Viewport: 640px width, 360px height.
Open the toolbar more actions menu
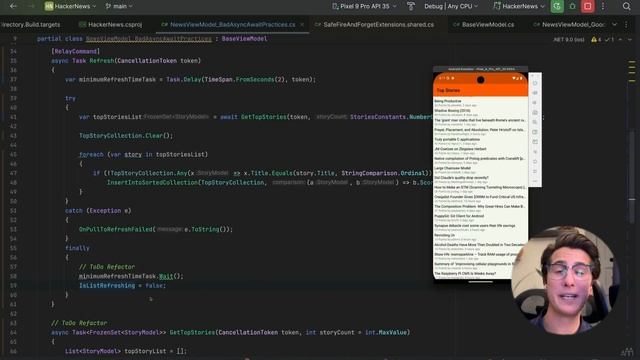click(x=603, y=6)
